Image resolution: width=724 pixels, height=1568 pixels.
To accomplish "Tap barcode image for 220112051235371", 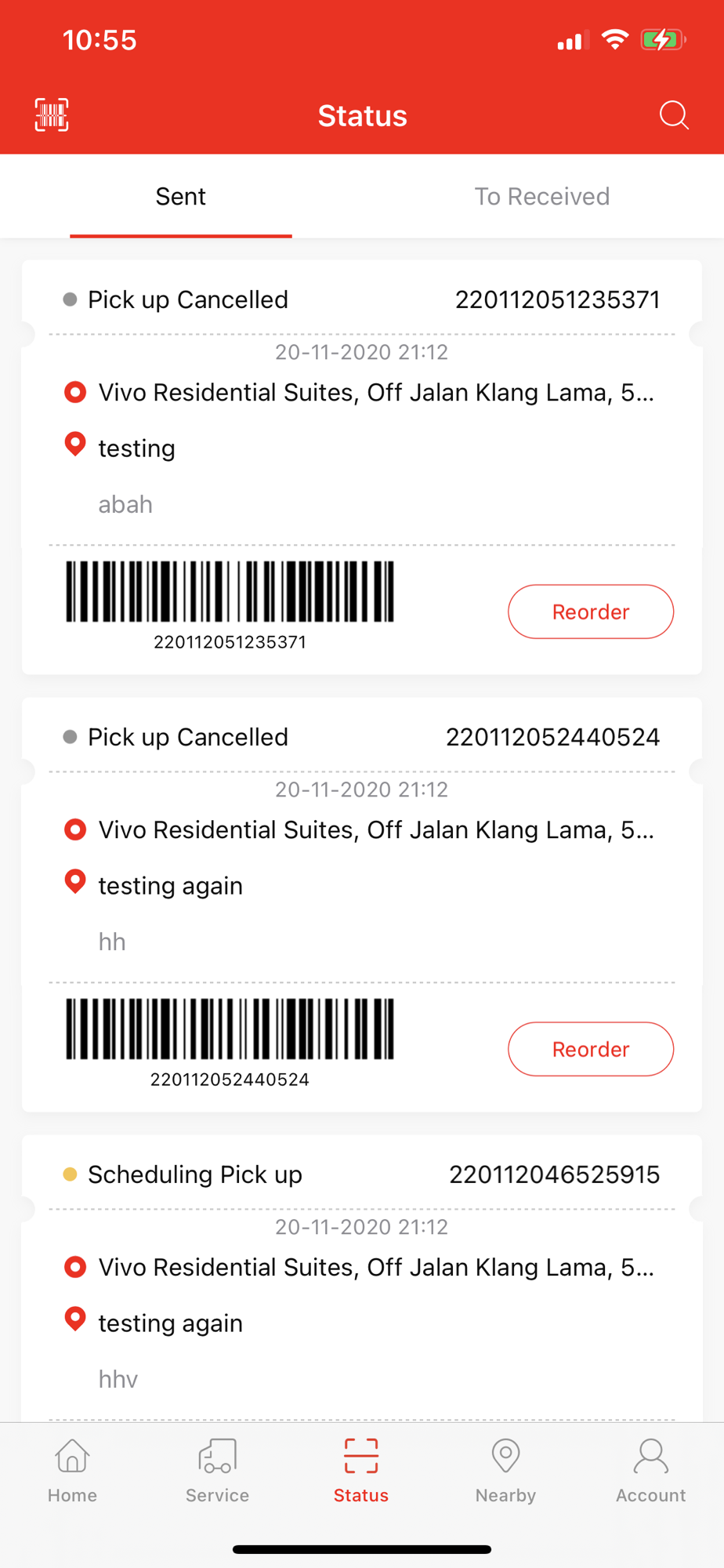I will 230,592.
